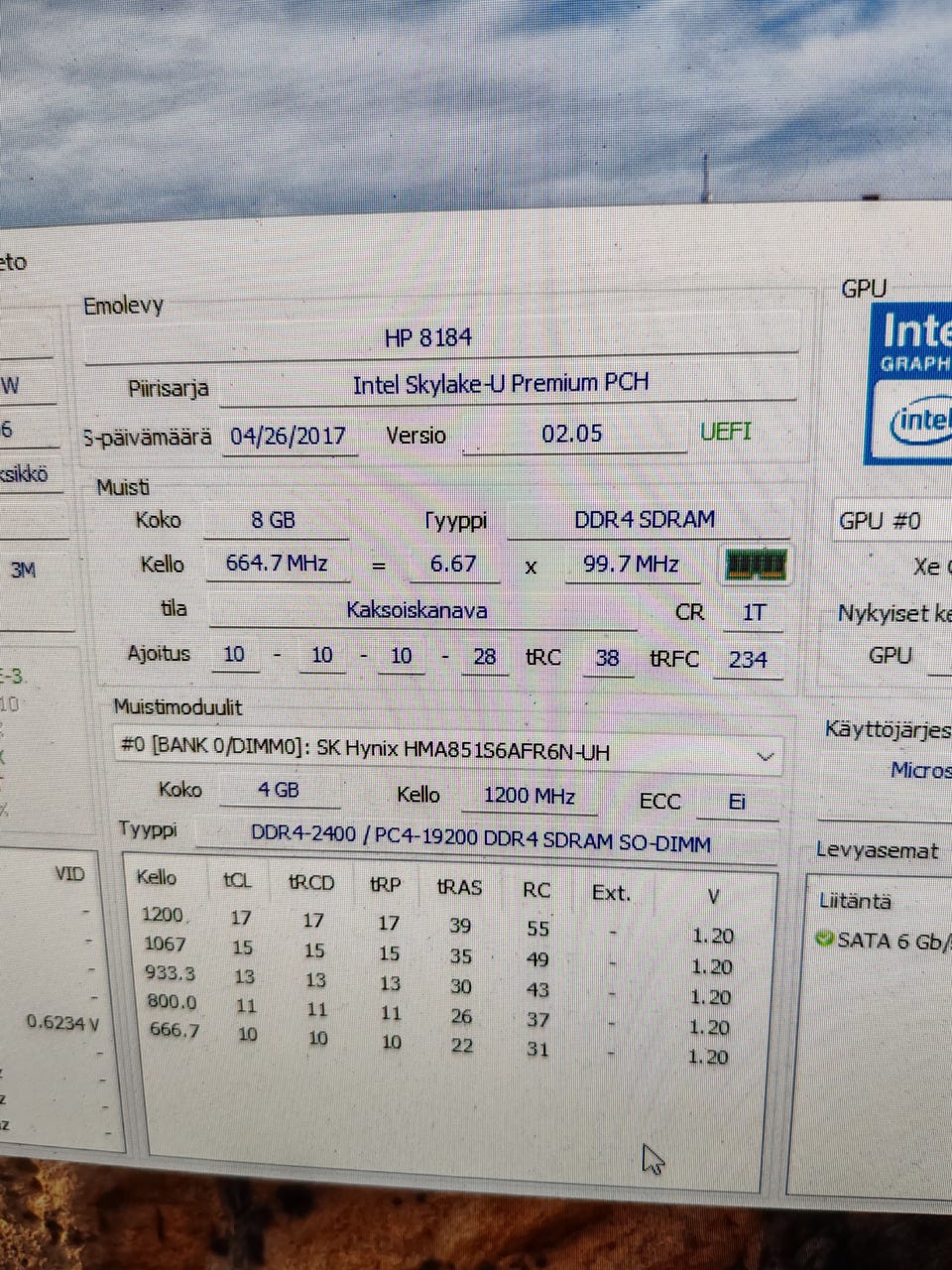Viewport: 952px width, 1270px height.
Task: Click the tRAS column header
Action: point(459,887)
